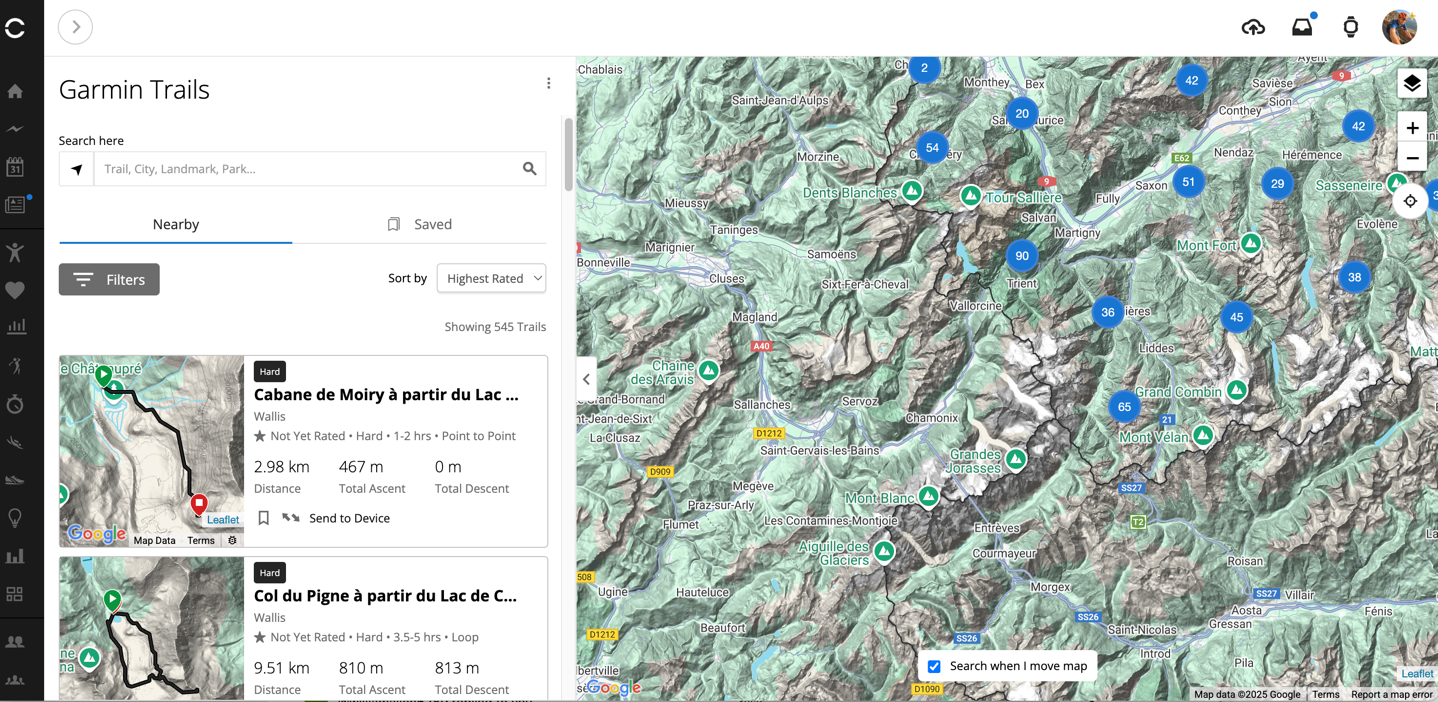1438x702 pixels.
Task: Open the Sort by Highest Rated dropdown
Action: pyautogui.click(x=491, y=278)
